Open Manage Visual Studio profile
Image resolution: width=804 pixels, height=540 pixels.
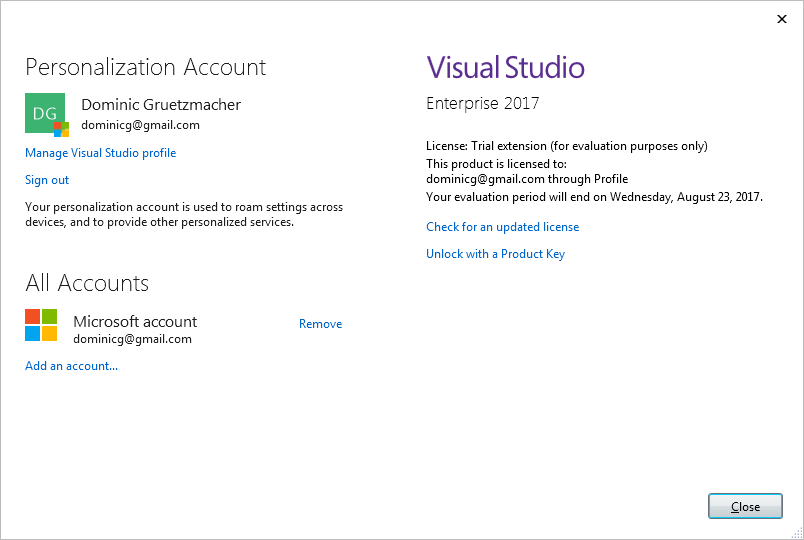100,153
